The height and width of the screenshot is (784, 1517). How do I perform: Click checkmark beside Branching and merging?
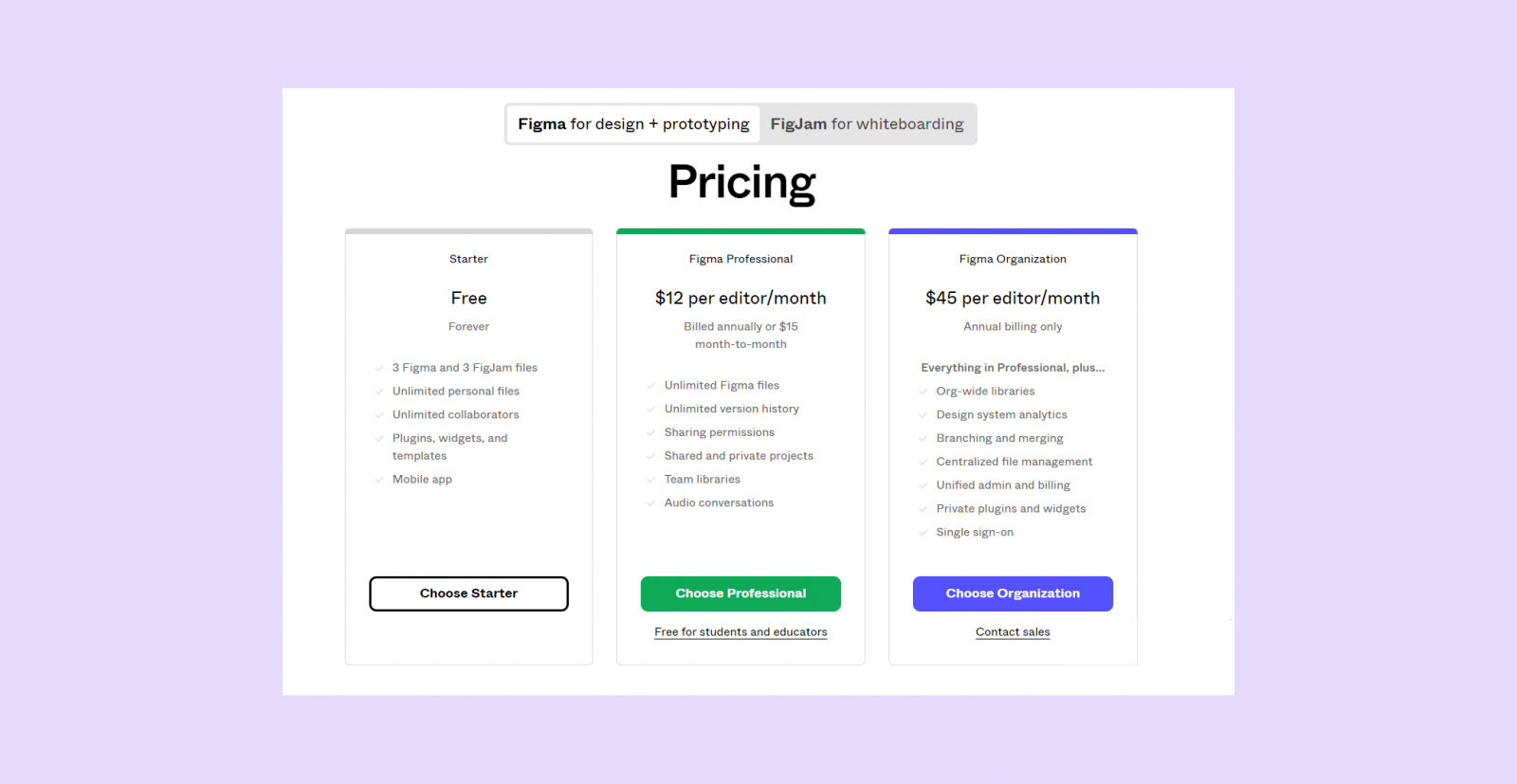[x=923, y=439]
